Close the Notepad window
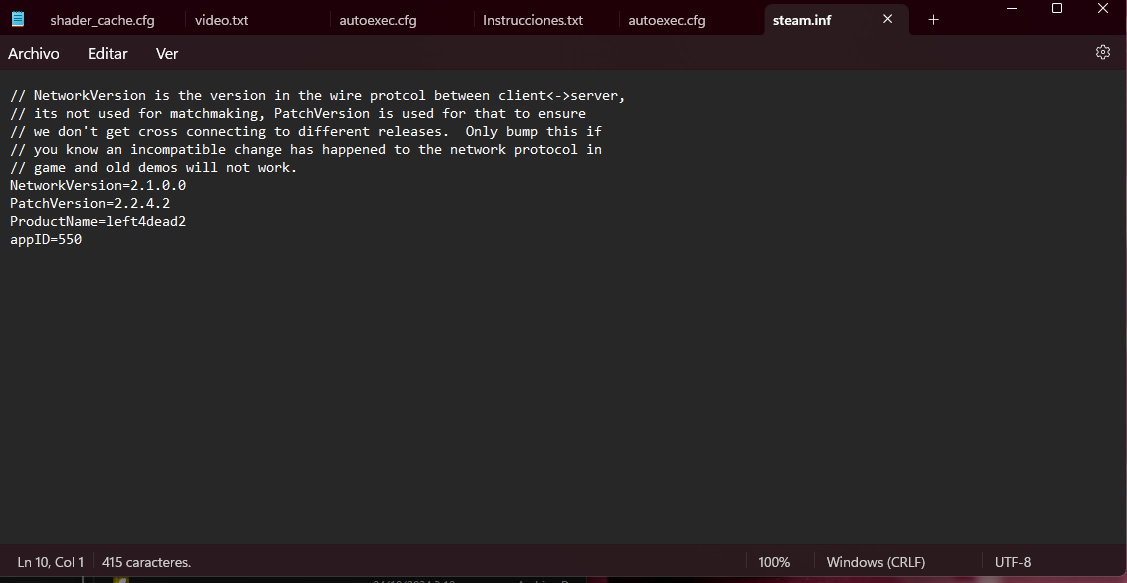Image resolution: width=1127 pixels, height=583 pixels. [x=1104, y=8]
